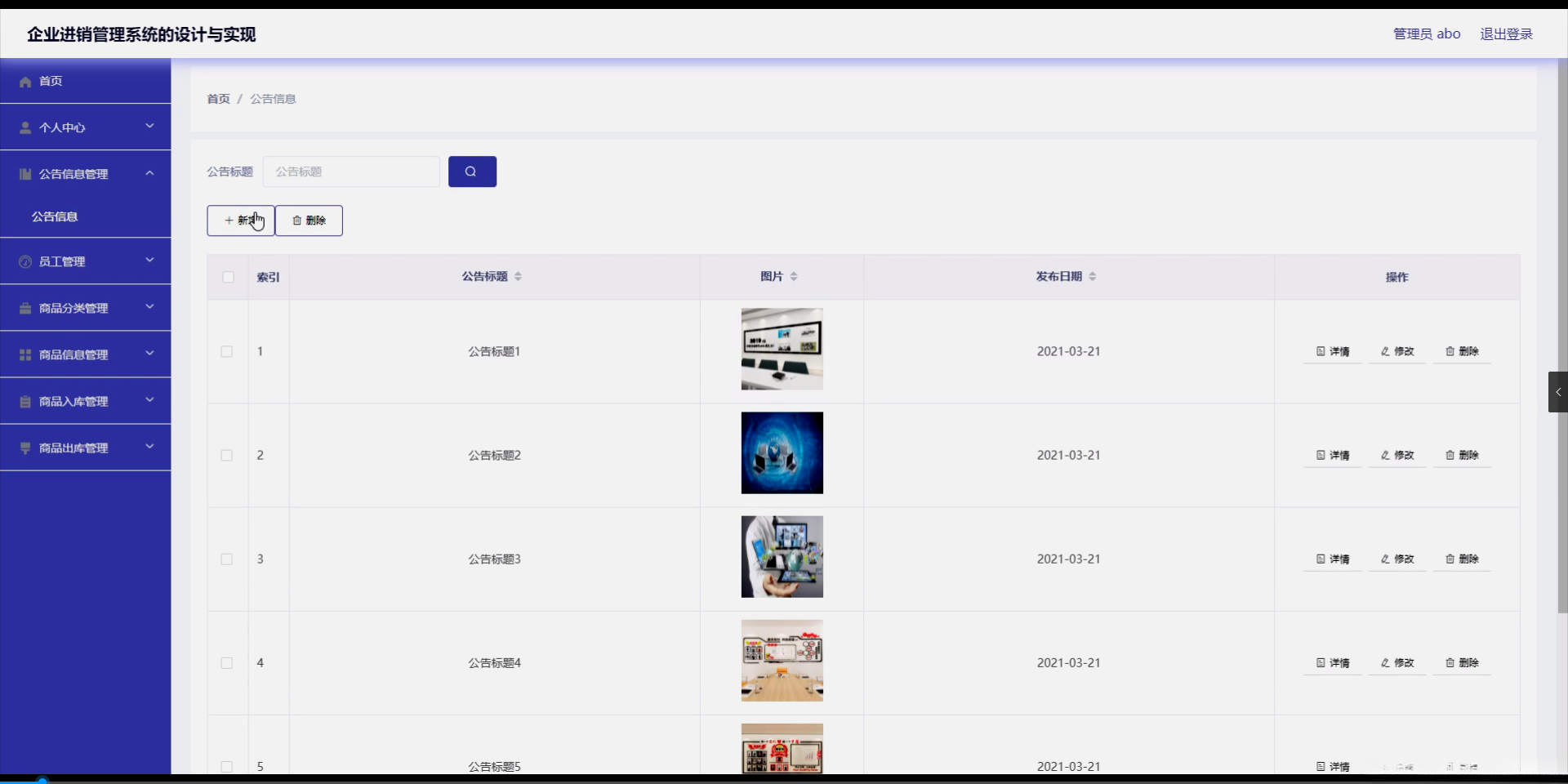Click 修改 for 公告标题2
Image resolution: width=1568 pixels, height=784 pixels.
[x=1397, y=455]
